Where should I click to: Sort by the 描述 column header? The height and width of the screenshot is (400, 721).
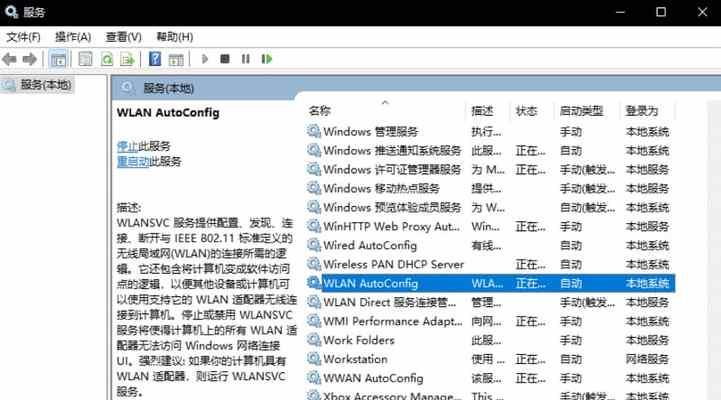pyautogui.click(x=482, y=111)
